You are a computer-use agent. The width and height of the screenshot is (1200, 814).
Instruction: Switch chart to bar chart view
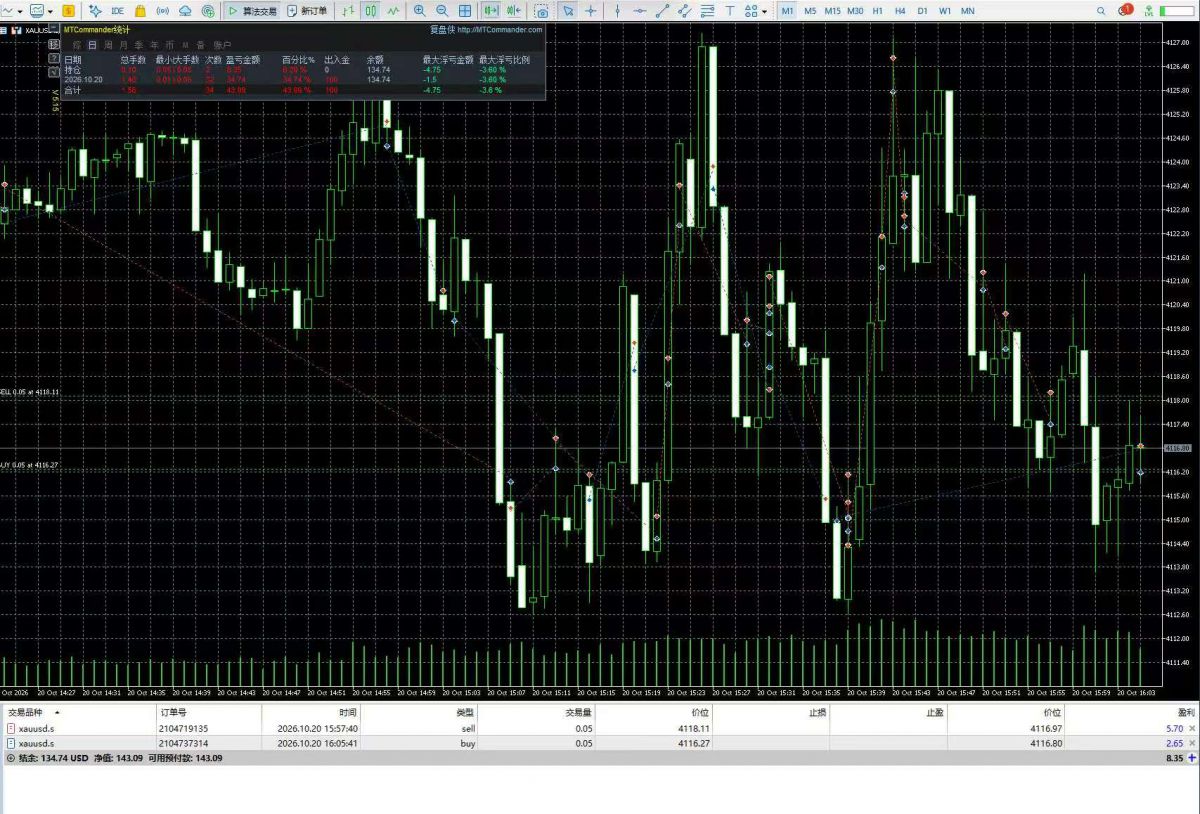pos(347,11)
